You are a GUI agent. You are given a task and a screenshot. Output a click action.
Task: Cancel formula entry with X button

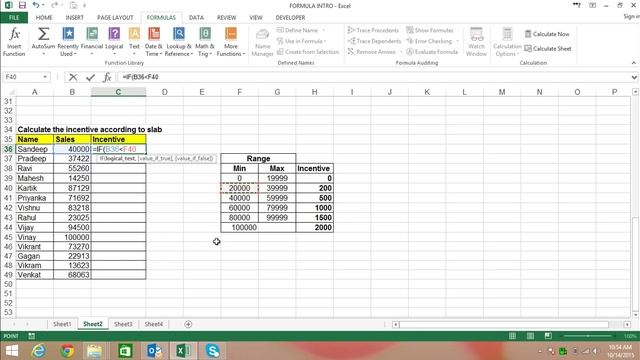point(73,77)
